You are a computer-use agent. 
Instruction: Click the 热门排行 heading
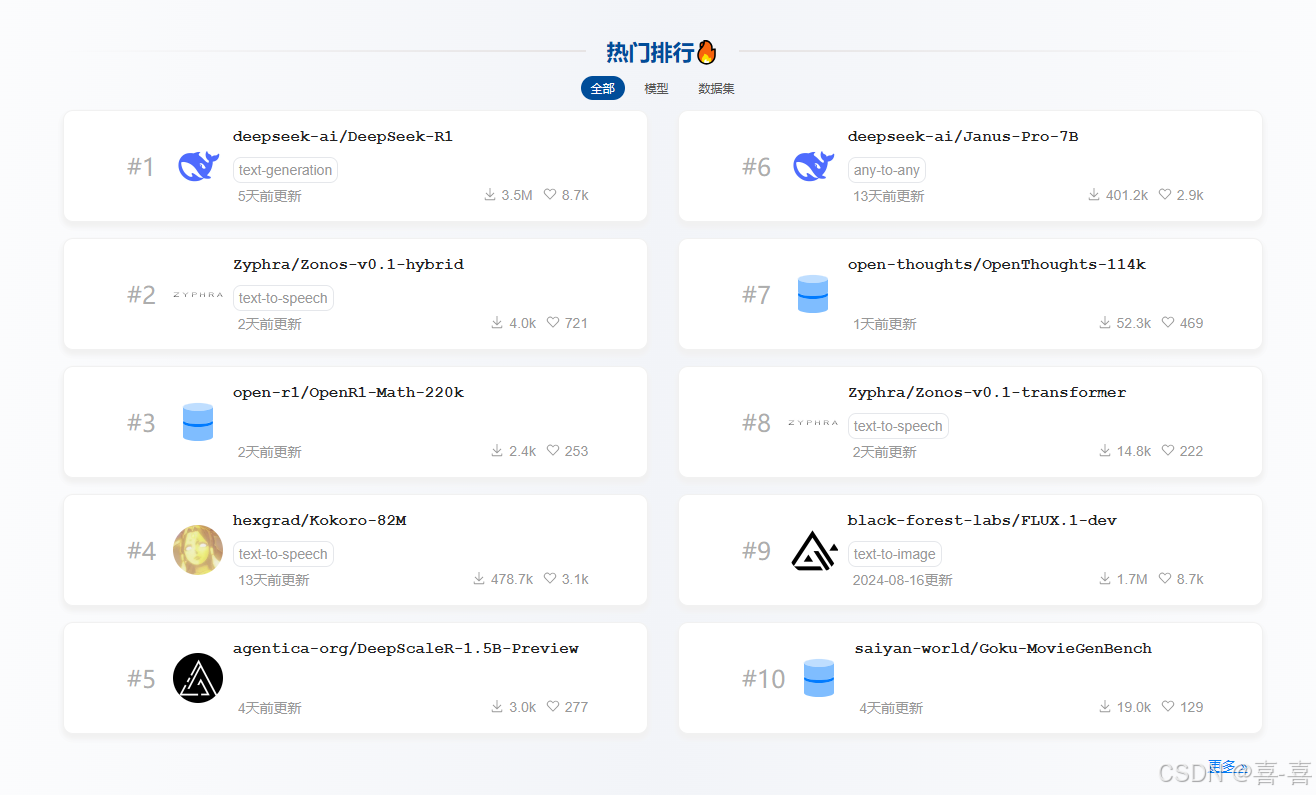tap(650, 52)
